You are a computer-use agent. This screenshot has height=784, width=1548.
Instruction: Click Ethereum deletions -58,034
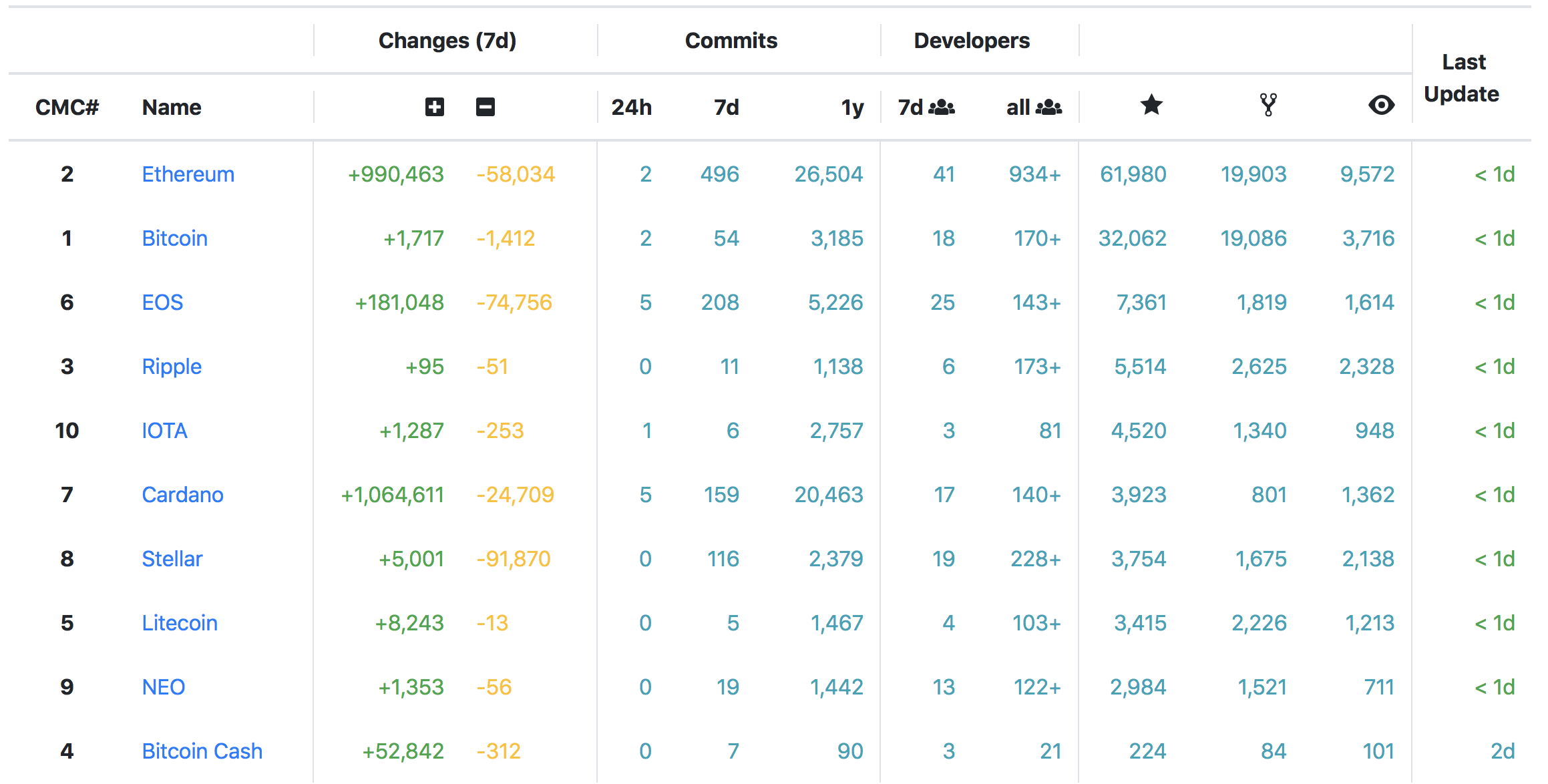tap(516, 174)
